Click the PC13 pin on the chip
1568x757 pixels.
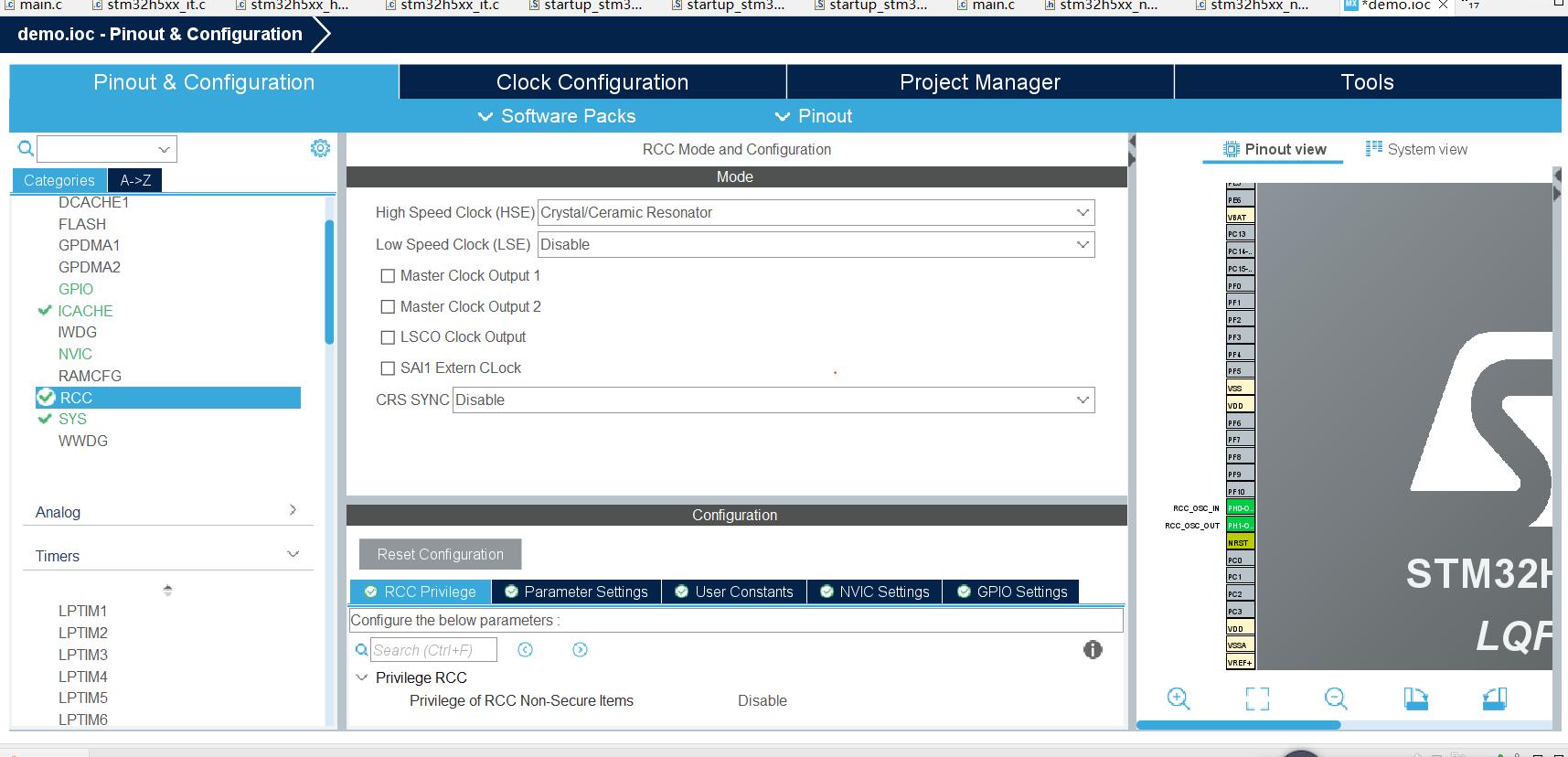pyautogui.click(x=1240, y=234)
